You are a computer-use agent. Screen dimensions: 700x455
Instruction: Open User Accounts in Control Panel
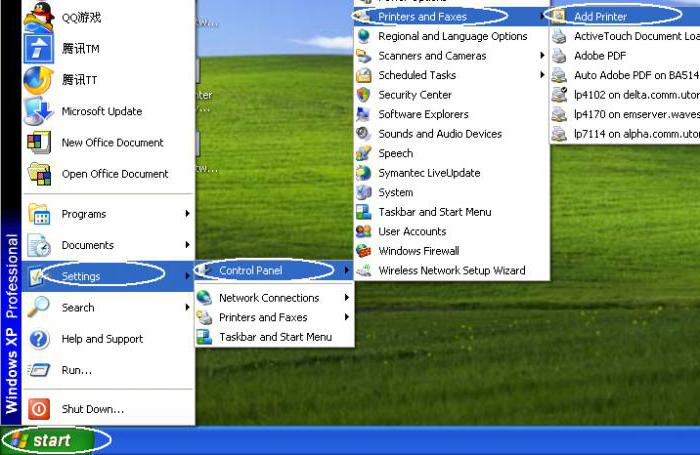412,231
